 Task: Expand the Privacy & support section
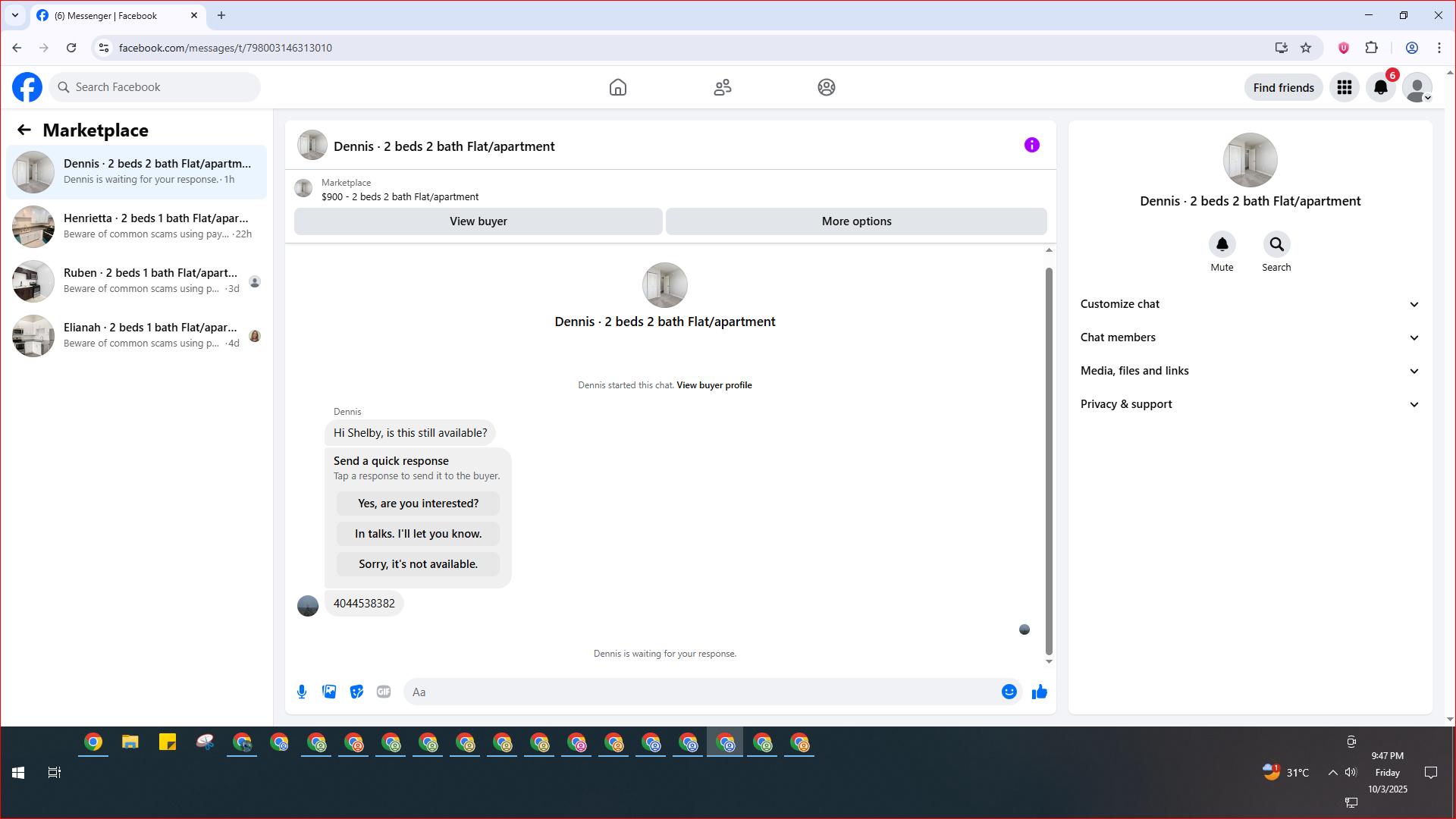click(x=1250, y=404)
